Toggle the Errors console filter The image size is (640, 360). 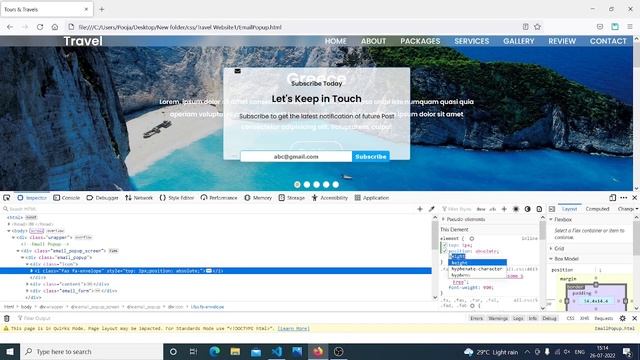pos(476,318)
